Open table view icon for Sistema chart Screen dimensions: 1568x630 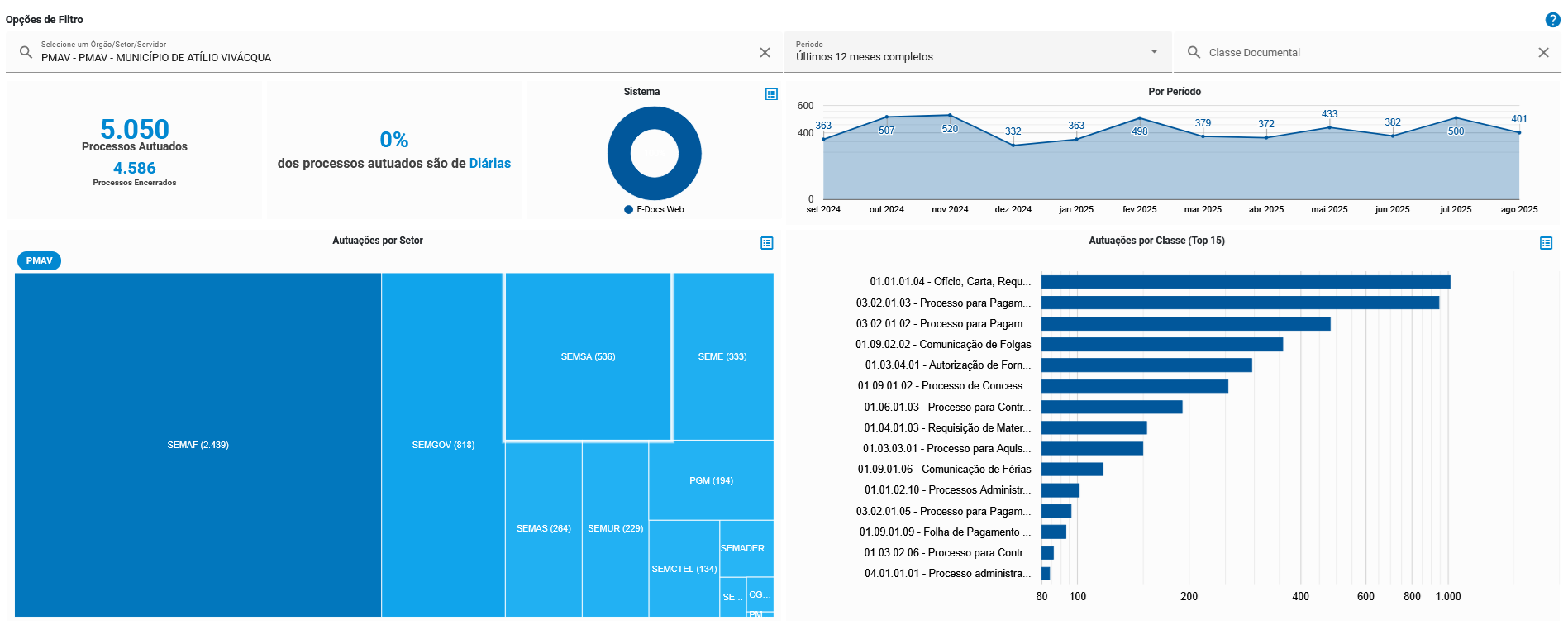pos(771,94)
